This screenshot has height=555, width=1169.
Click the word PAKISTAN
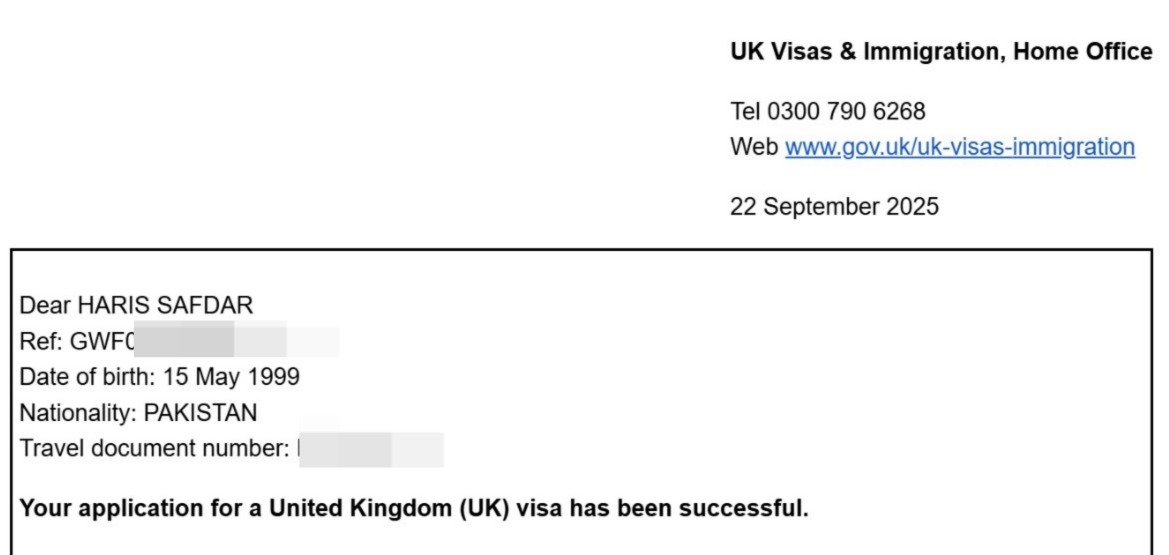pyautogui.click(x=200, y=412)
